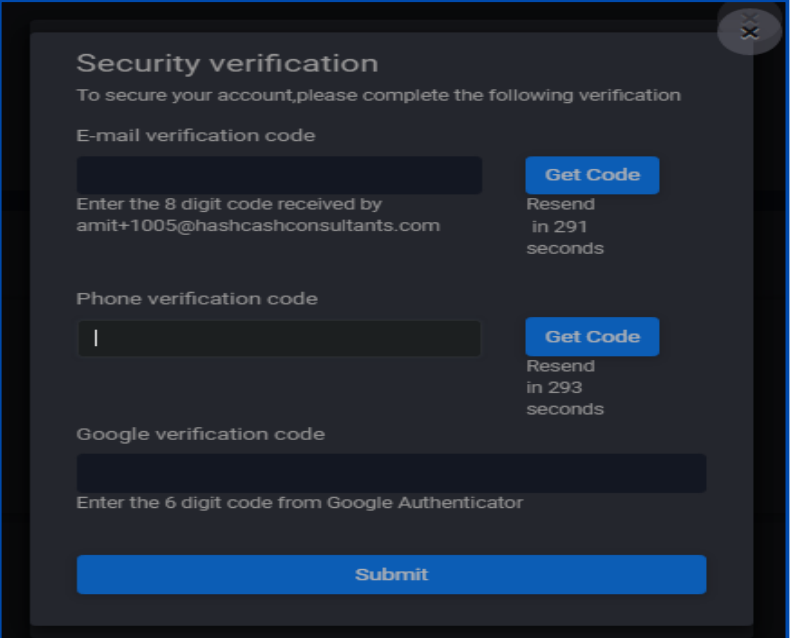Click the Google Authenticator 6 digit hint
The height and width of the screenshot is (638, 790).
(x=299, y=502)
